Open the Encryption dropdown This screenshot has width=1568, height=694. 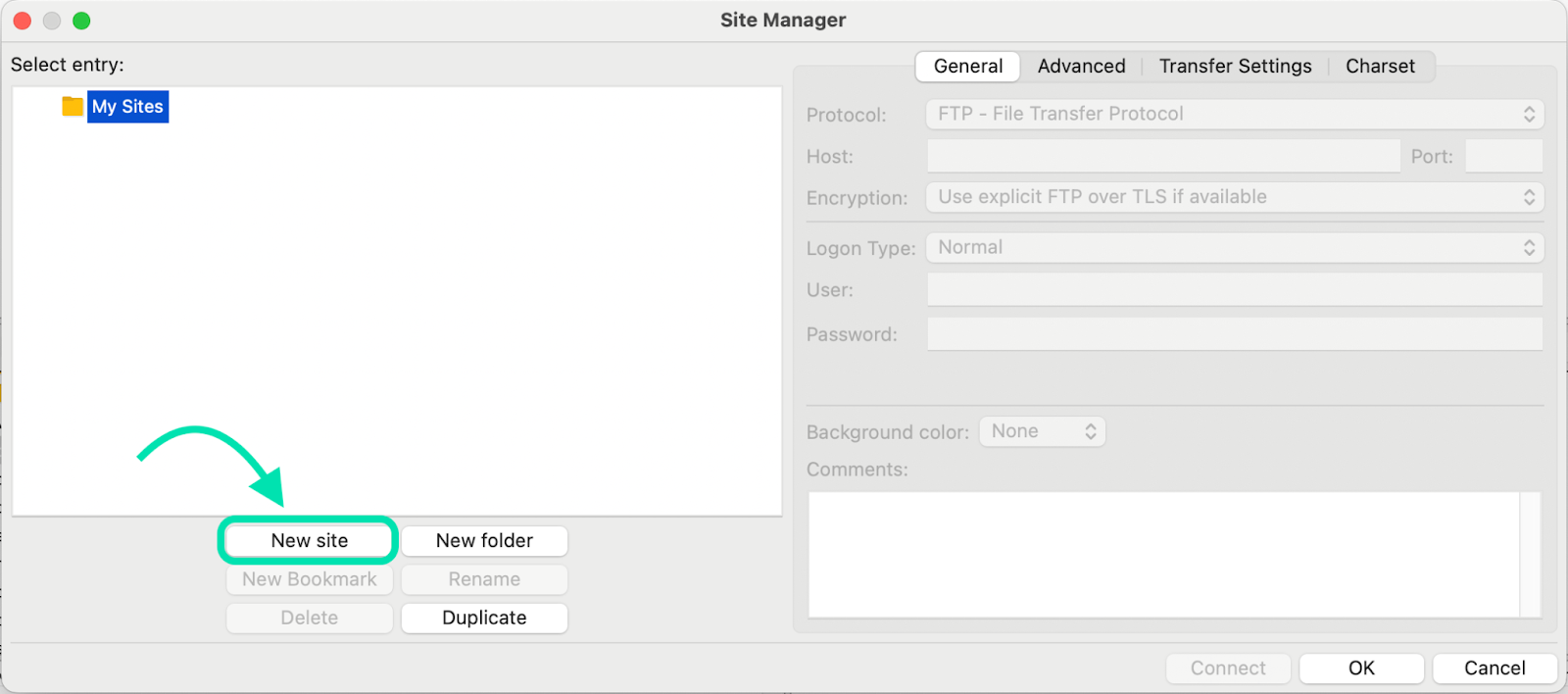(1235, 197)
